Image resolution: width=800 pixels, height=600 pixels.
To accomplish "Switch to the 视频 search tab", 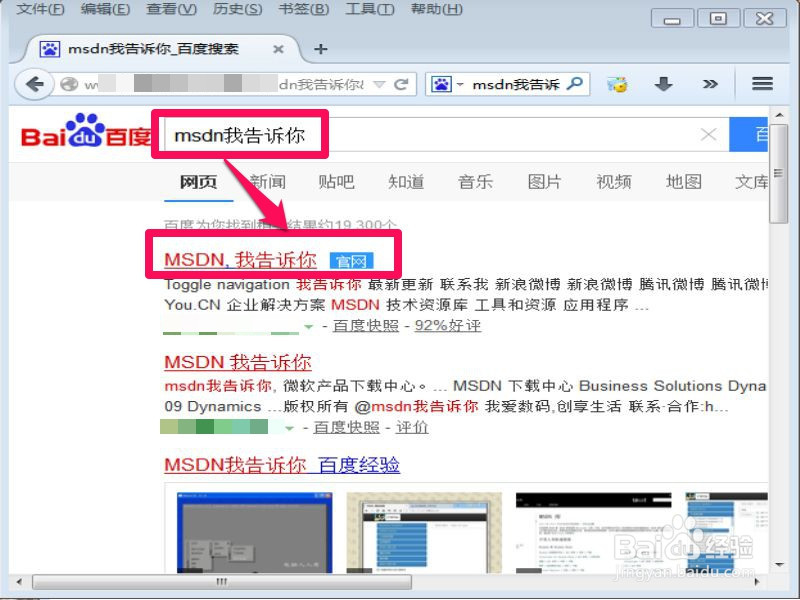I will click(x=614, y=182).
